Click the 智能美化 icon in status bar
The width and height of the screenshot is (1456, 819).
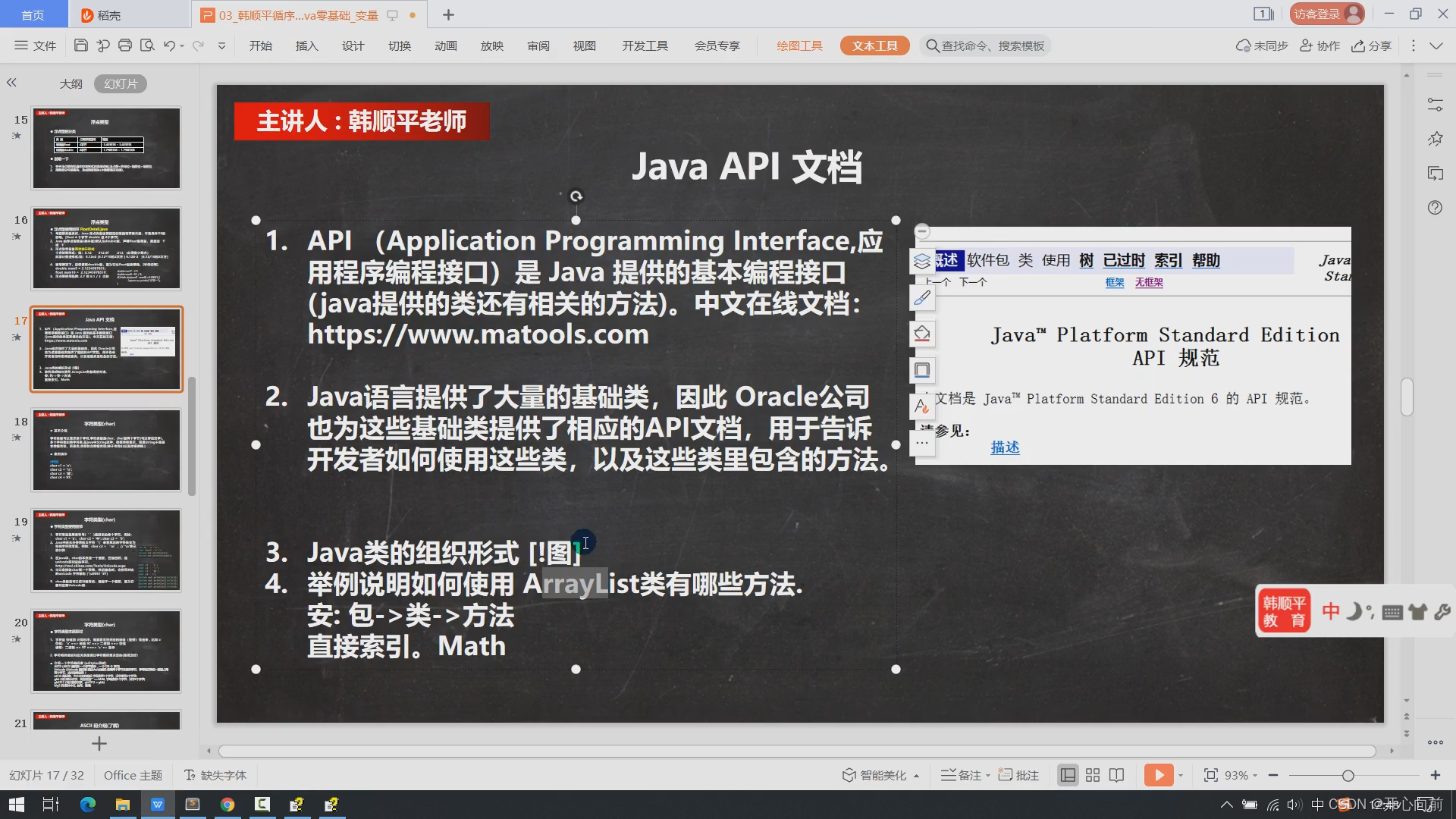click(849, 775)
